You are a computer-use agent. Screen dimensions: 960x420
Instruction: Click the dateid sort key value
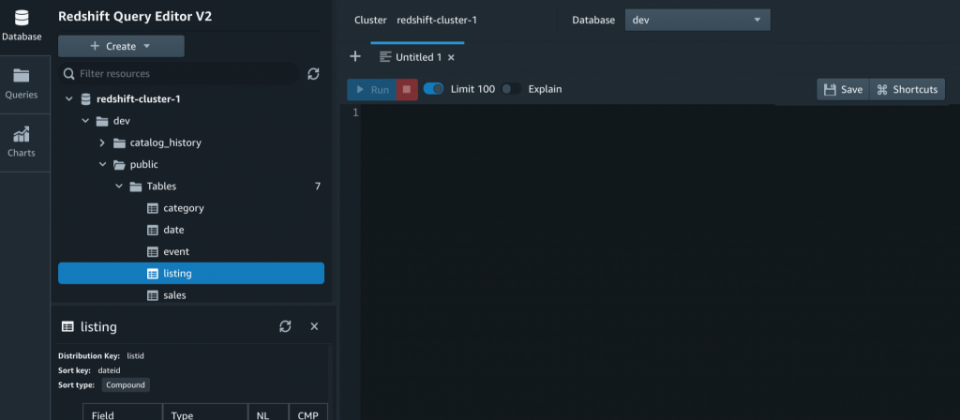[107, 370]
